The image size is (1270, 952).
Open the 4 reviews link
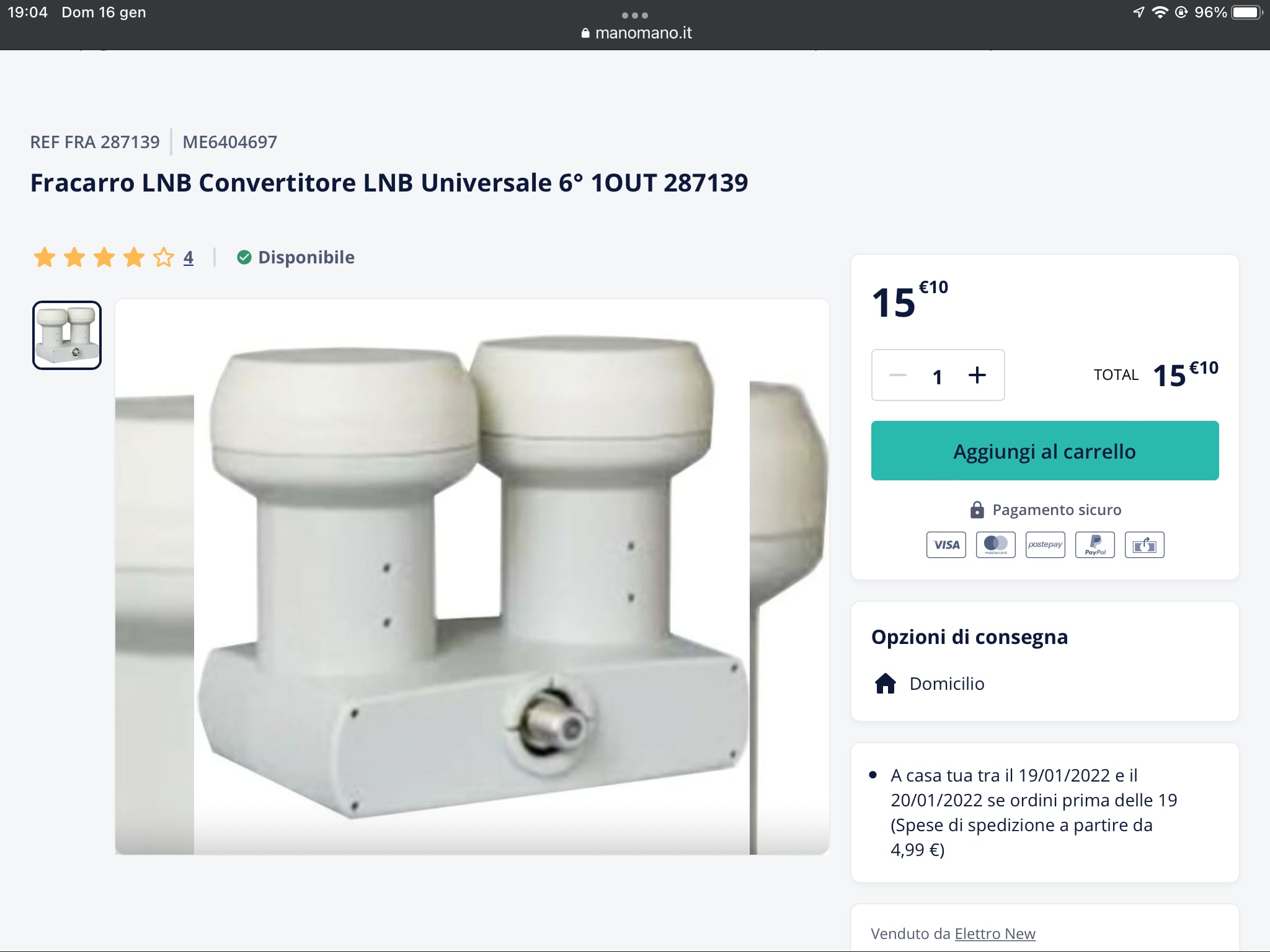click(x=189, y=257)
